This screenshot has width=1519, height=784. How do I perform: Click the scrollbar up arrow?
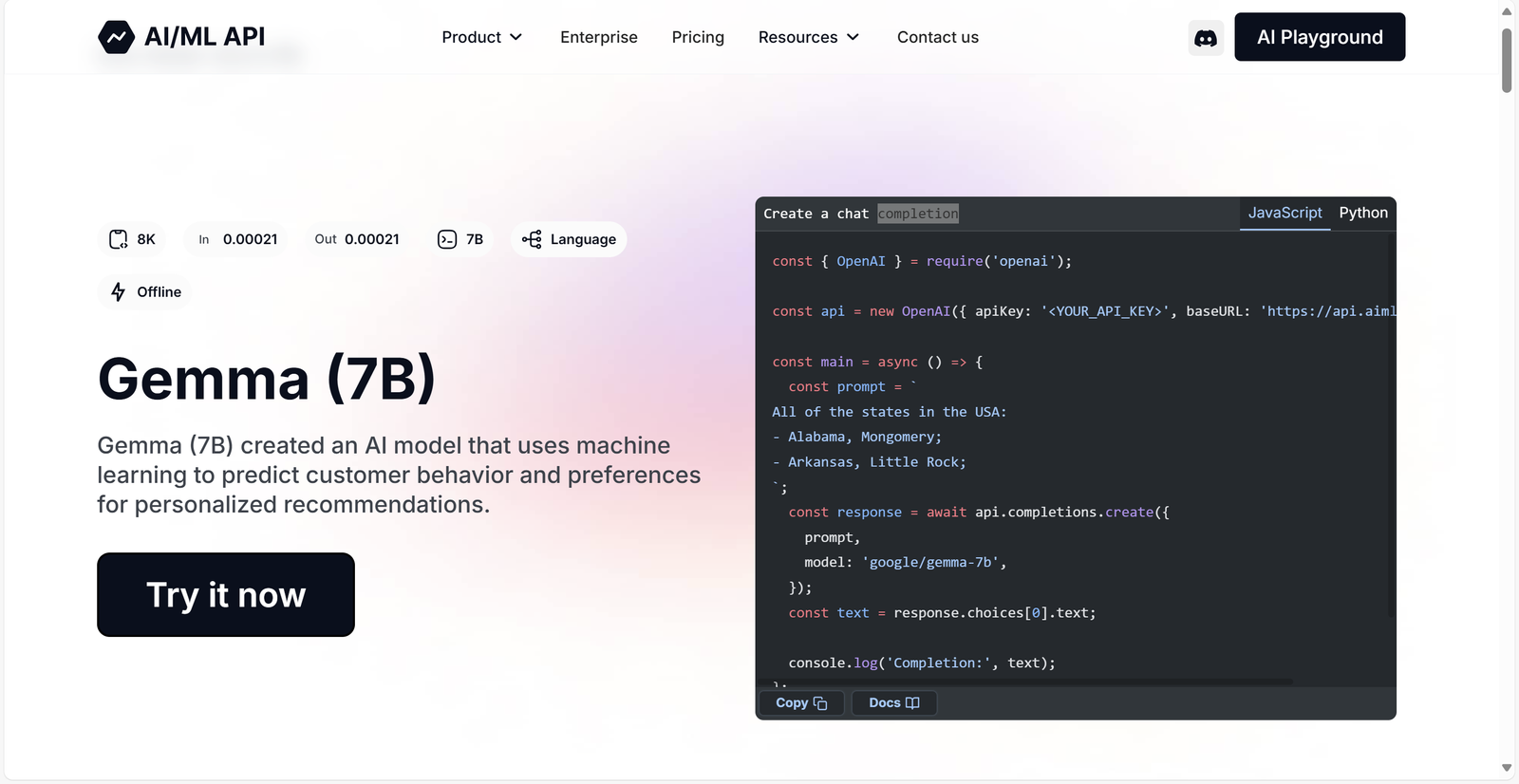pos(1507,11)
